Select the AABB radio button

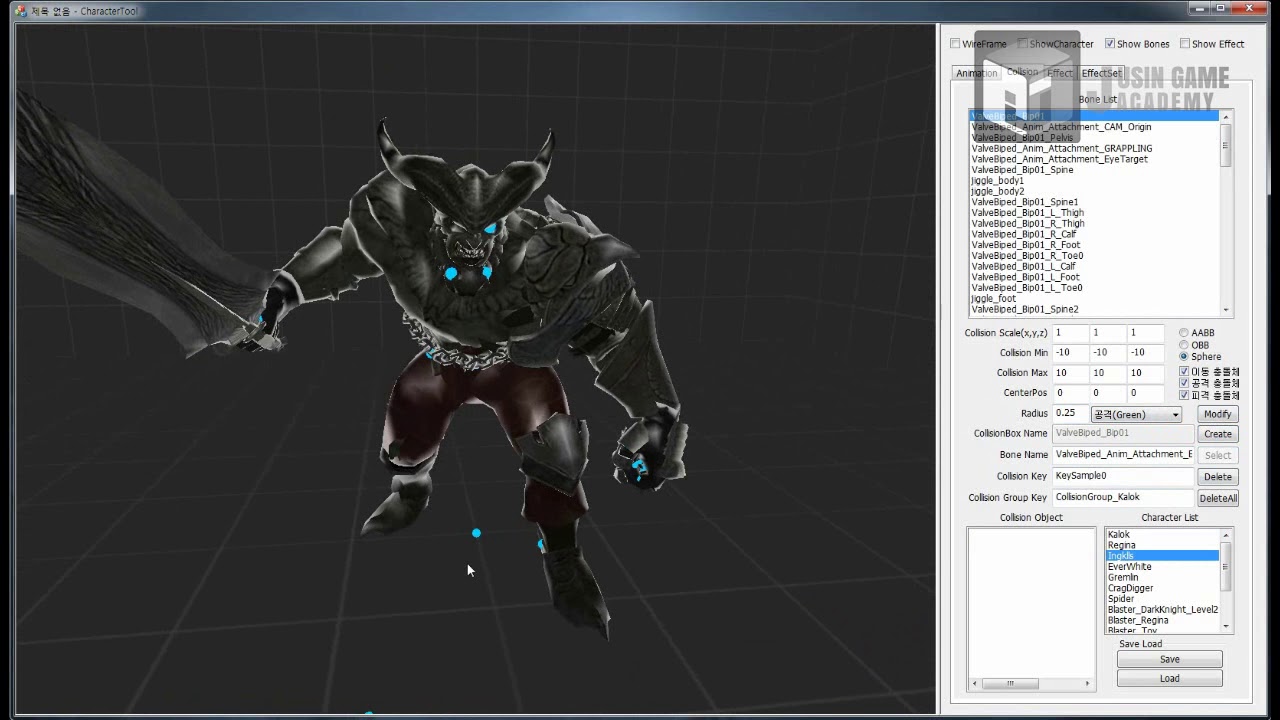tap(1184, 333)
